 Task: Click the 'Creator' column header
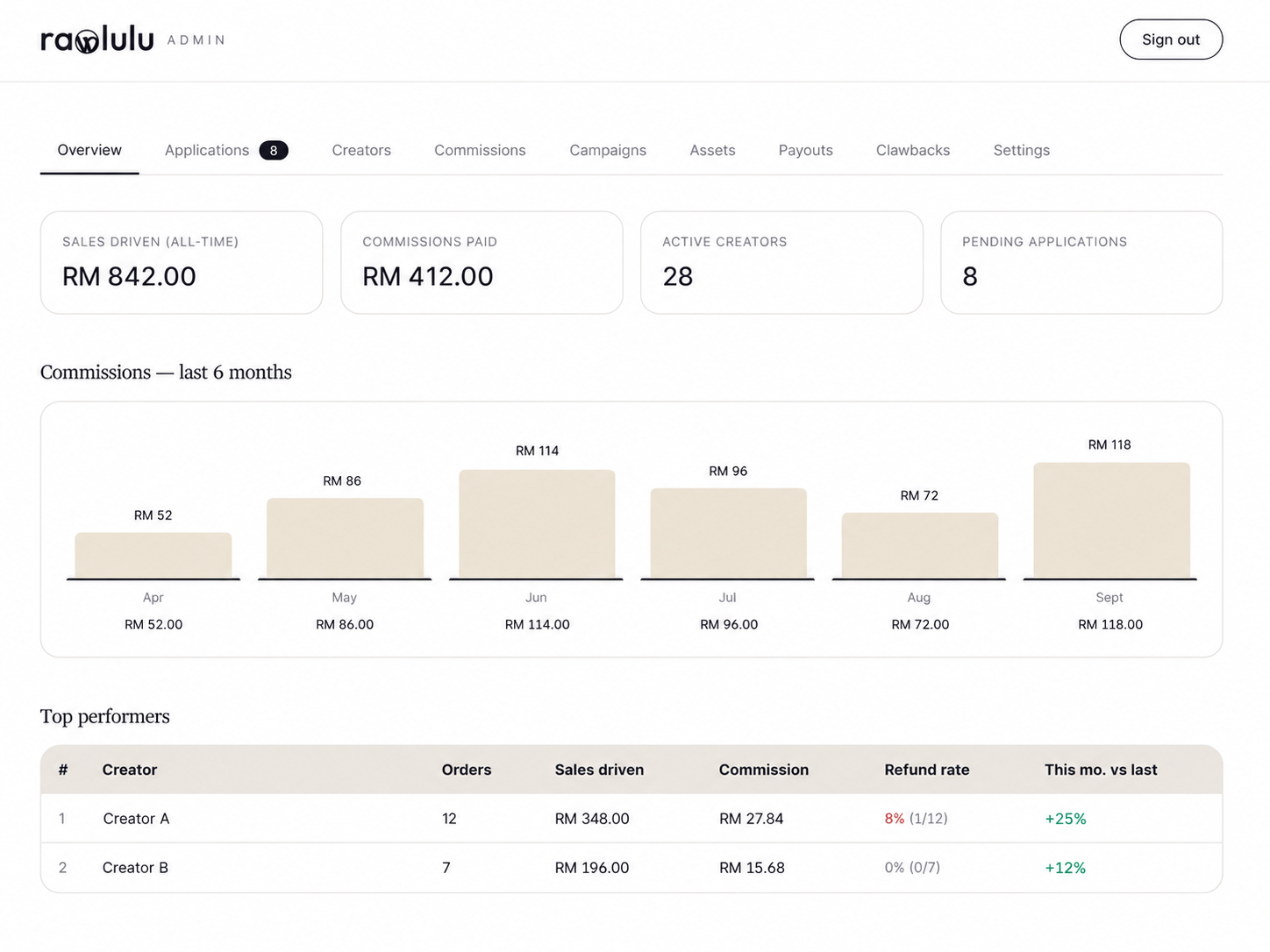pos(130,770)
